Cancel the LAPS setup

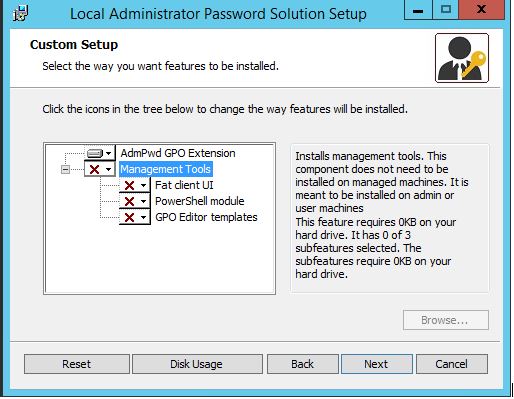point(452,364)
